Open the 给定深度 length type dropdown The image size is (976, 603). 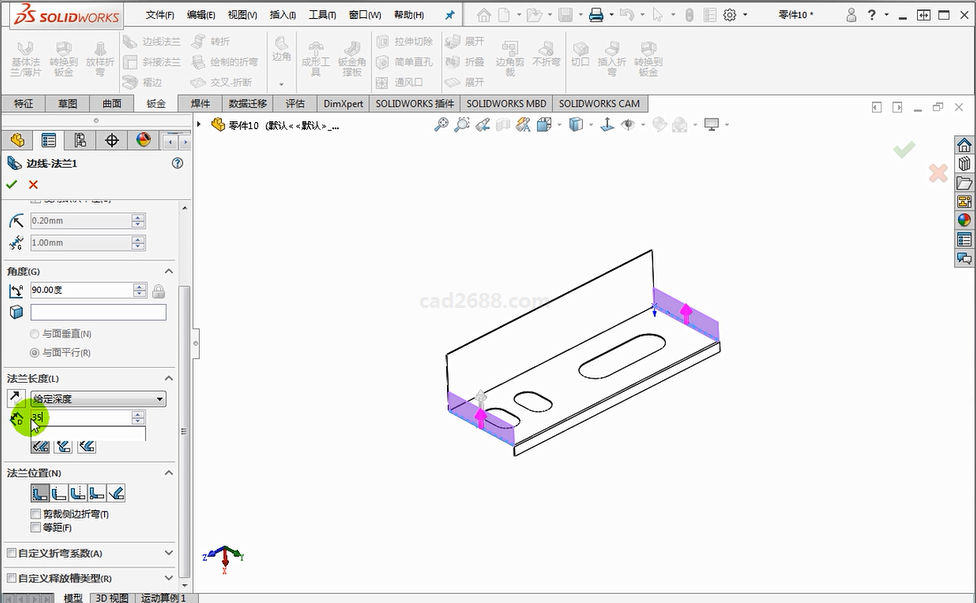(x=98, y=399)
